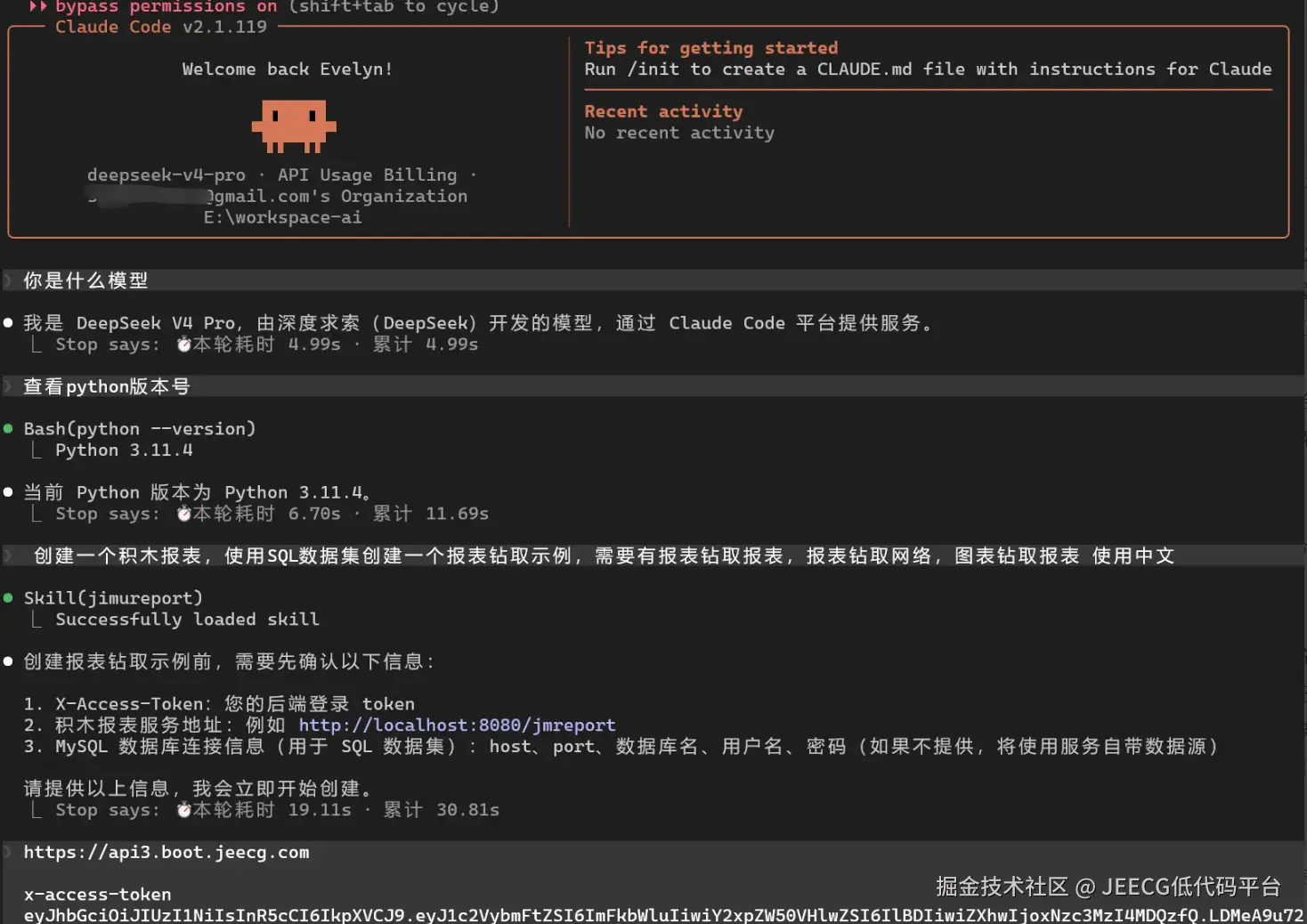
Task: Click the orange Claude Code mascot icon
Action: click(294, 126)
